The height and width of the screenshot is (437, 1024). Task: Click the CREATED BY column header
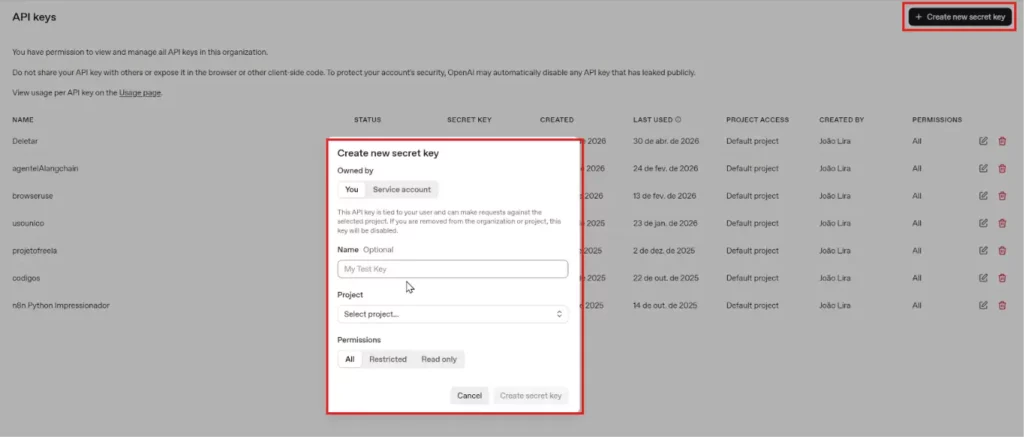842,120
